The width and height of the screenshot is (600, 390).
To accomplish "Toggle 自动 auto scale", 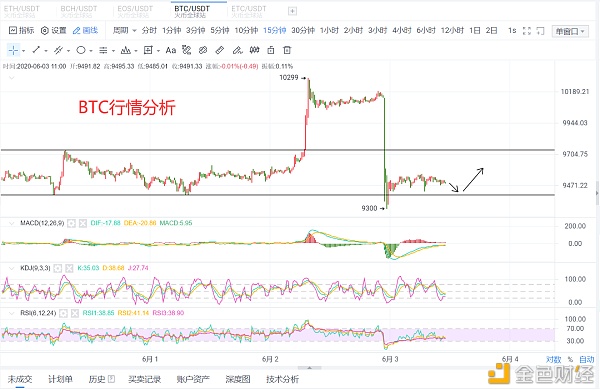I will (587, 359).
